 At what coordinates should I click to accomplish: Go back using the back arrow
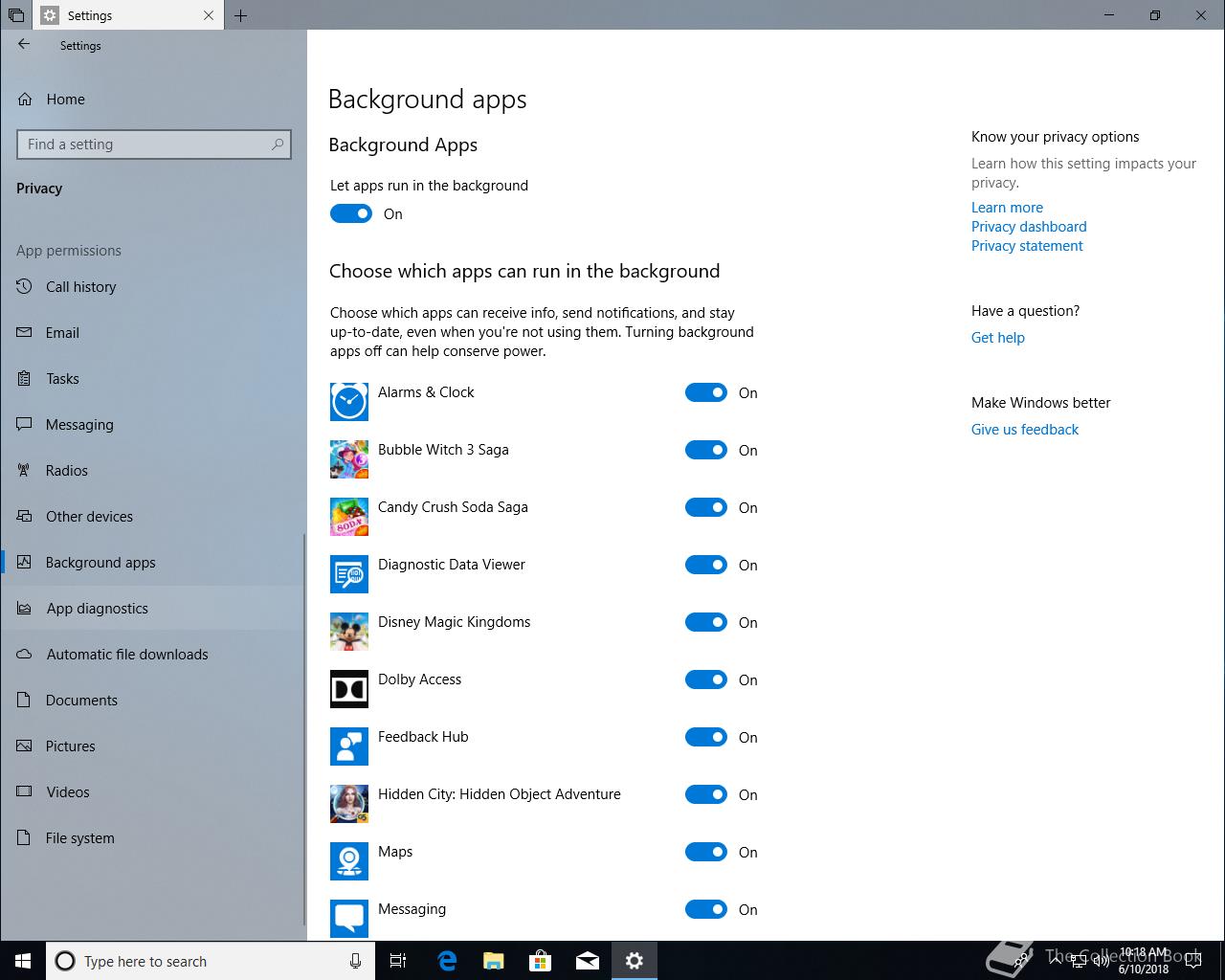(24, 45)
